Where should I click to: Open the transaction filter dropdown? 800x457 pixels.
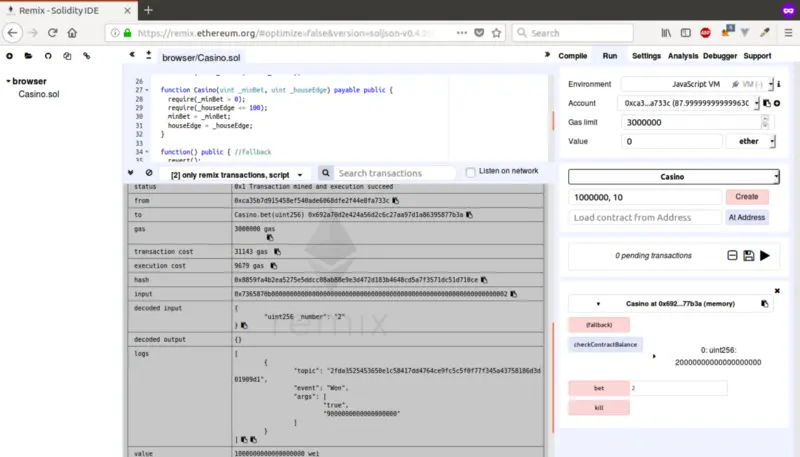(237, 175)
